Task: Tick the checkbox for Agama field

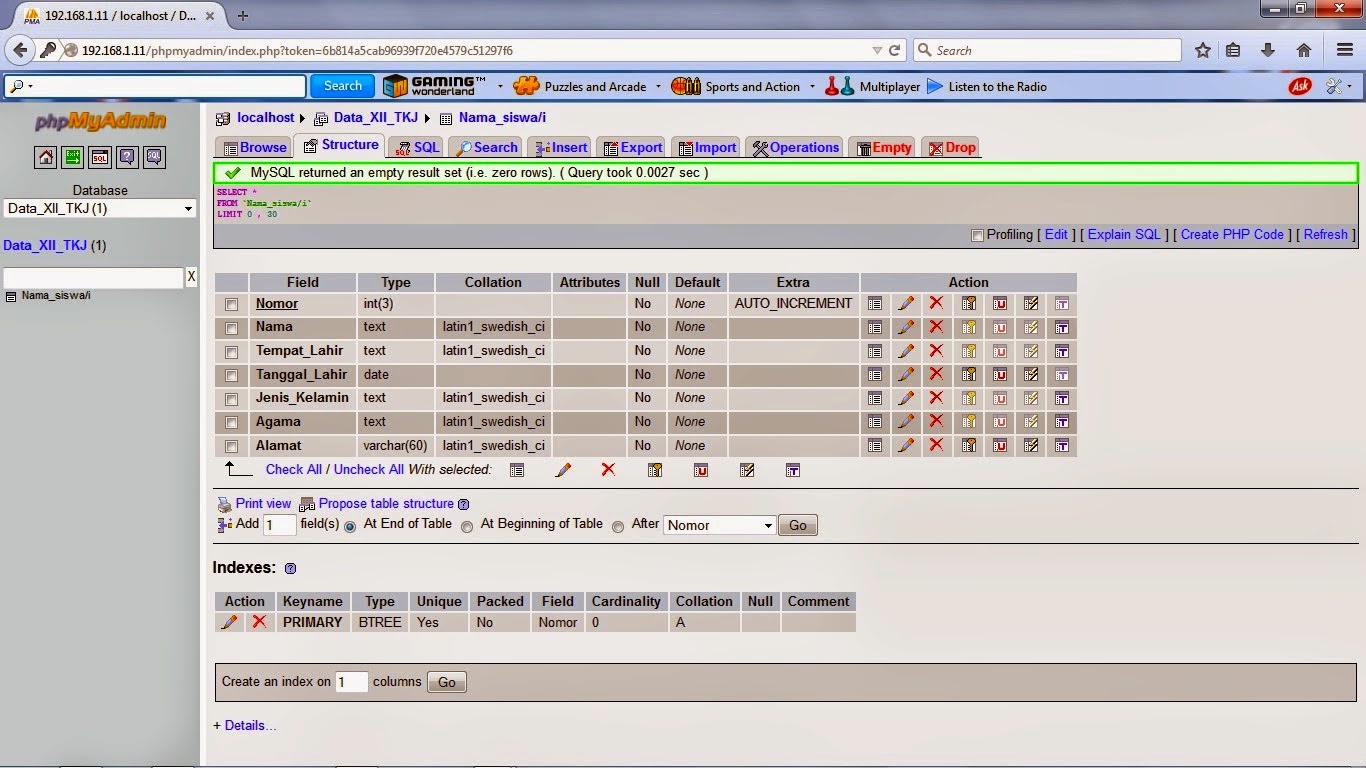Action: click(232, 423)
